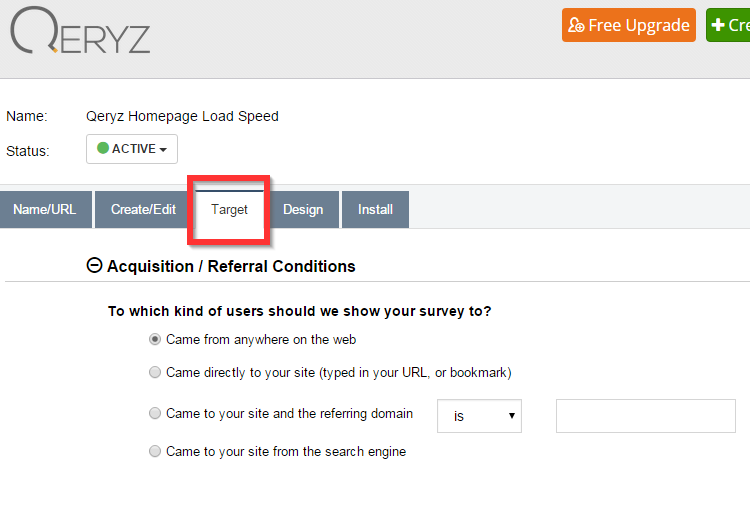
Task: Pick 'Came from the search engine' option
Action: [155, 451]
